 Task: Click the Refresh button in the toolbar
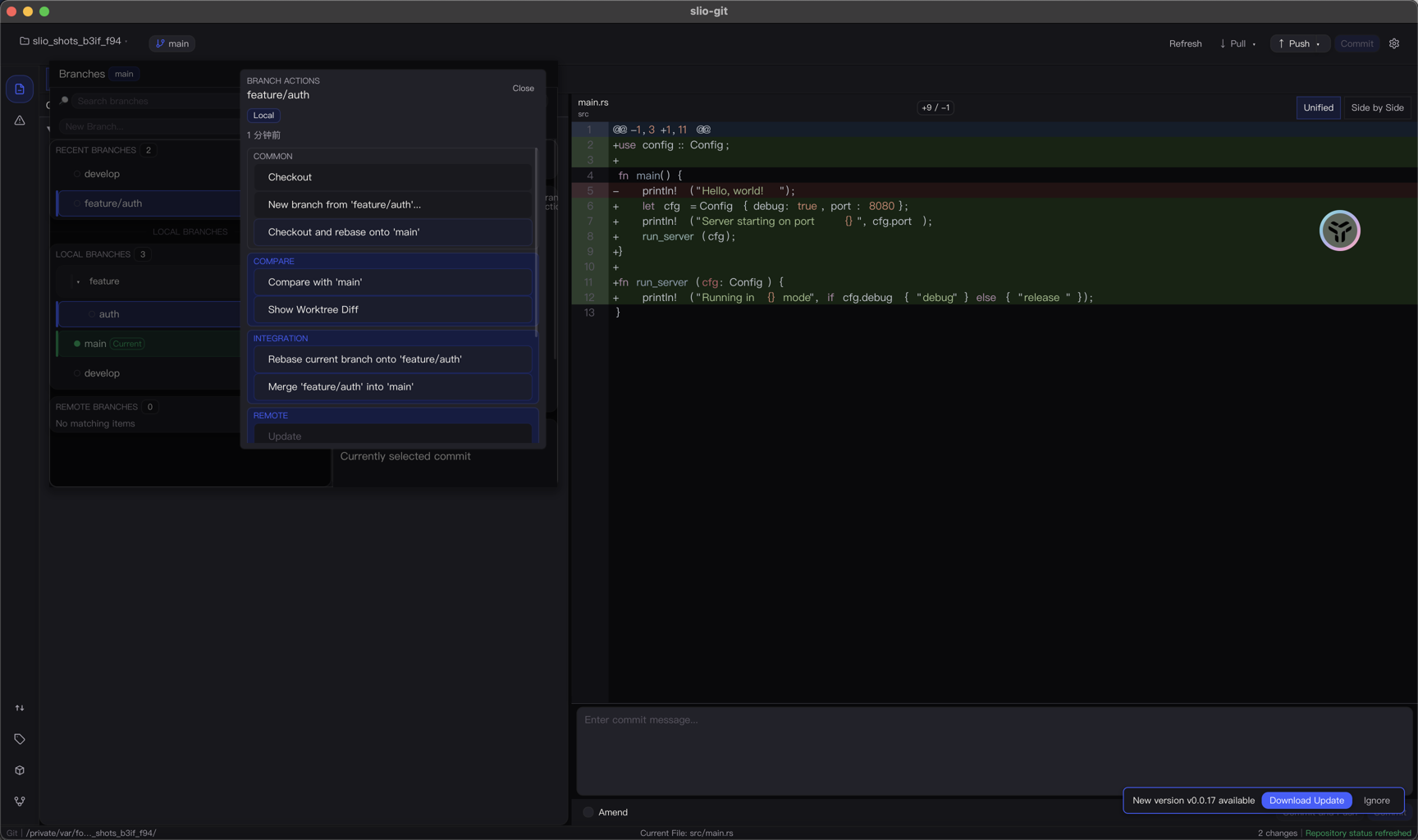[1185, 43]
